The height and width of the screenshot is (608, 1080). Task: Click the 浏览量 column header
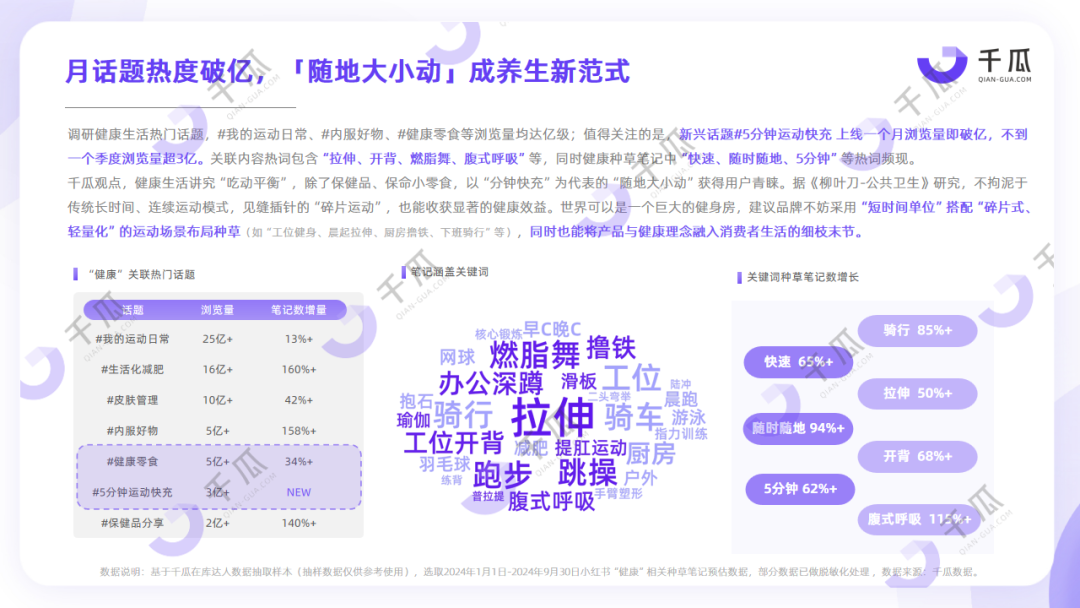click(217, 310)
